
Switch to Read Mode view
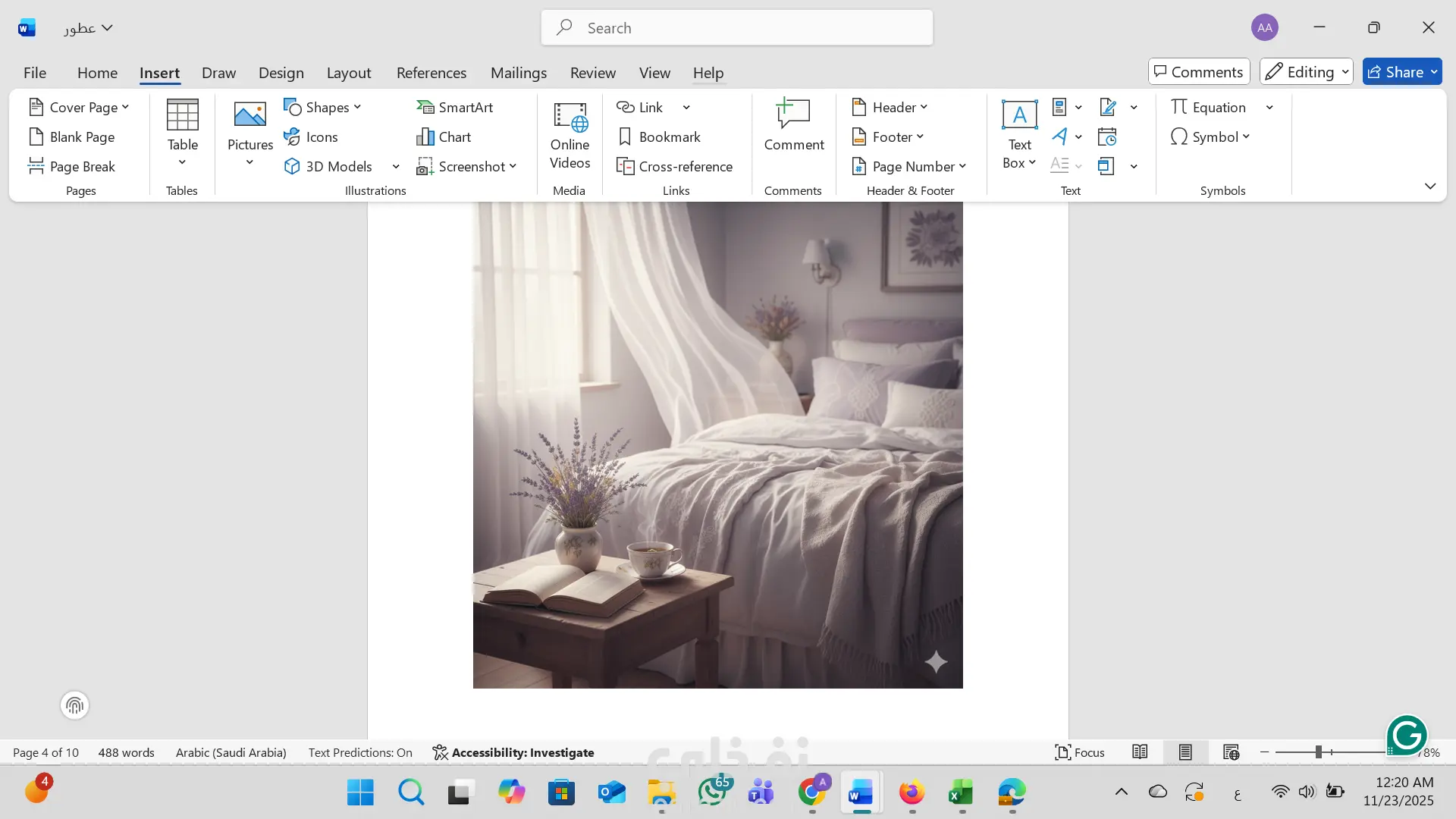(x=1140, y=752)
